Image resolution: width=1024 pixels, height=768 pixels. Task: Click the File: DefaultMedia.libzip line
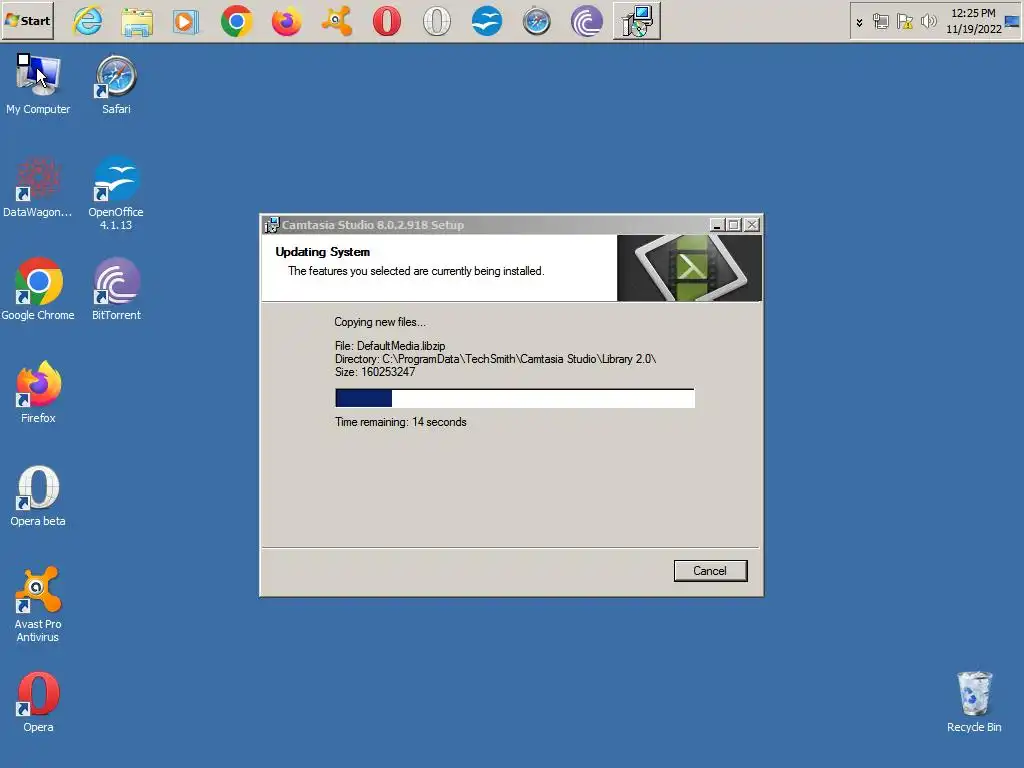pos(390,346)
